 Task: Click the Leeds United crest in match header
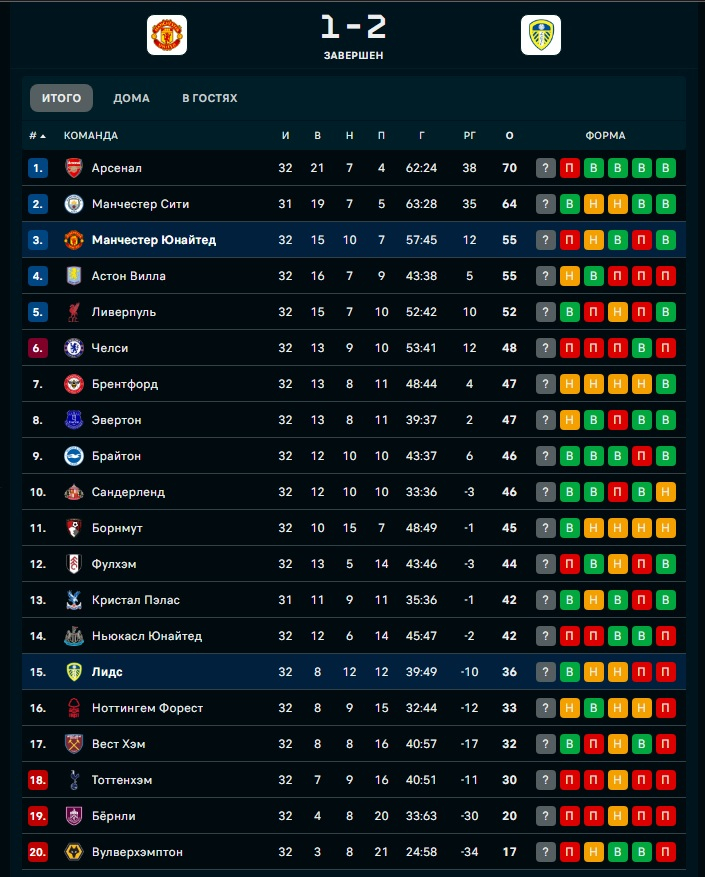540,35
